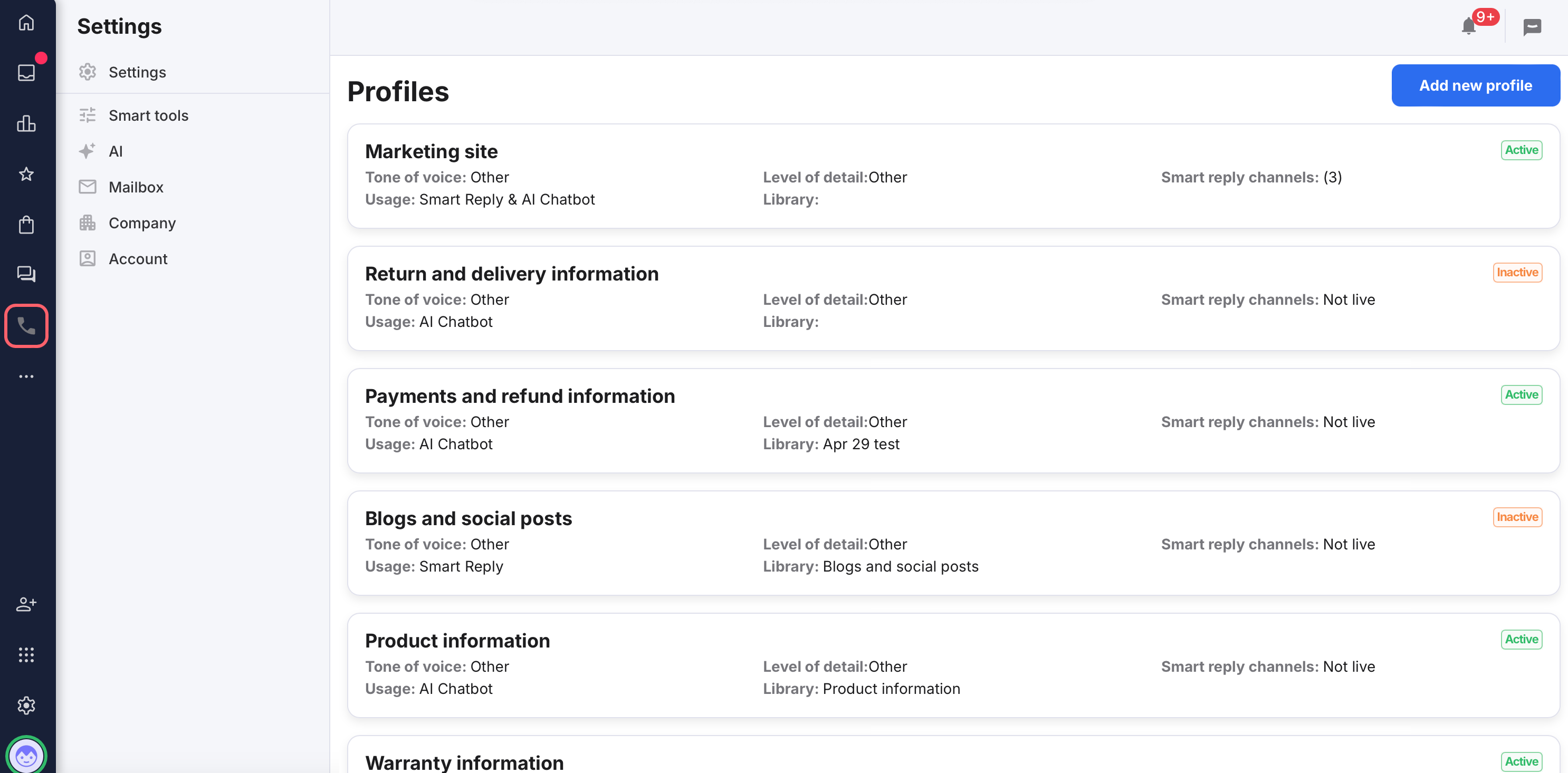Viewport: 1568px width, 773px height.
Task: Click Smart reply channels (3) count
Action: click(x=1332, y=177)
